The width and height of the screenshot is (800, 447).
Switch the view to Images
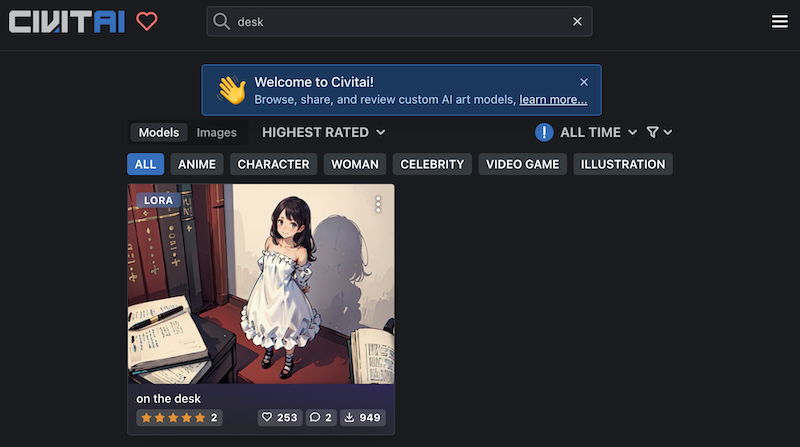tap(216, 132)
